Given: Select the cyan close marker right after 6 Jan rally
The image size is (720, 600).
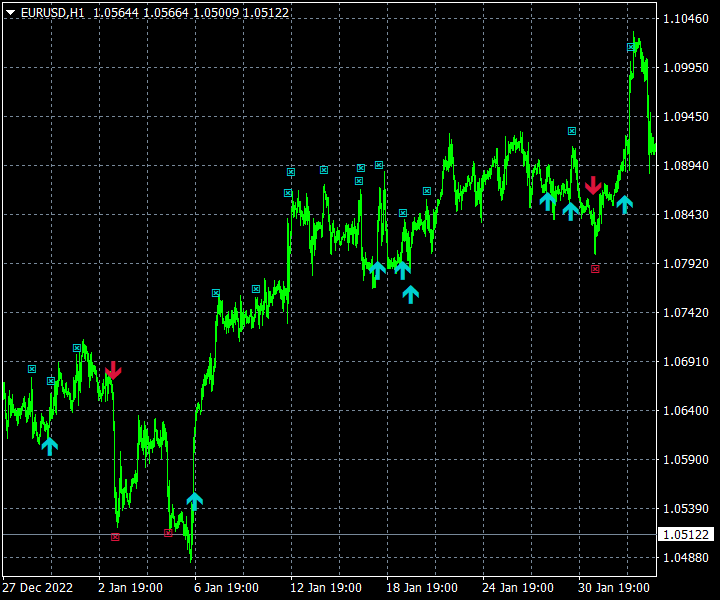Looking at the screenshot, I should coord(216,293).
